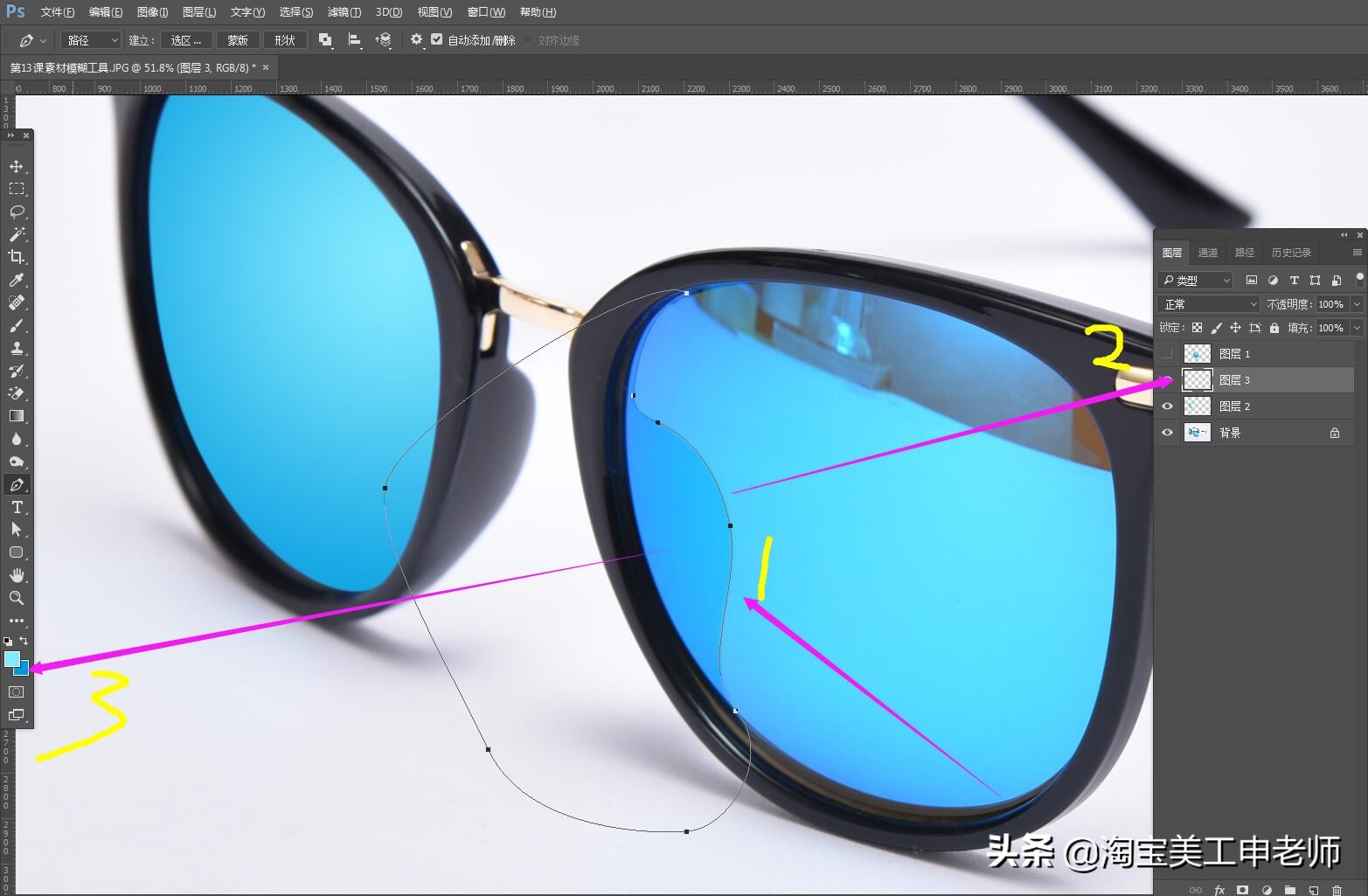Open the extra tools ellipsis menu
This screenshot has width=1368, height=896.
coord(16,621)
